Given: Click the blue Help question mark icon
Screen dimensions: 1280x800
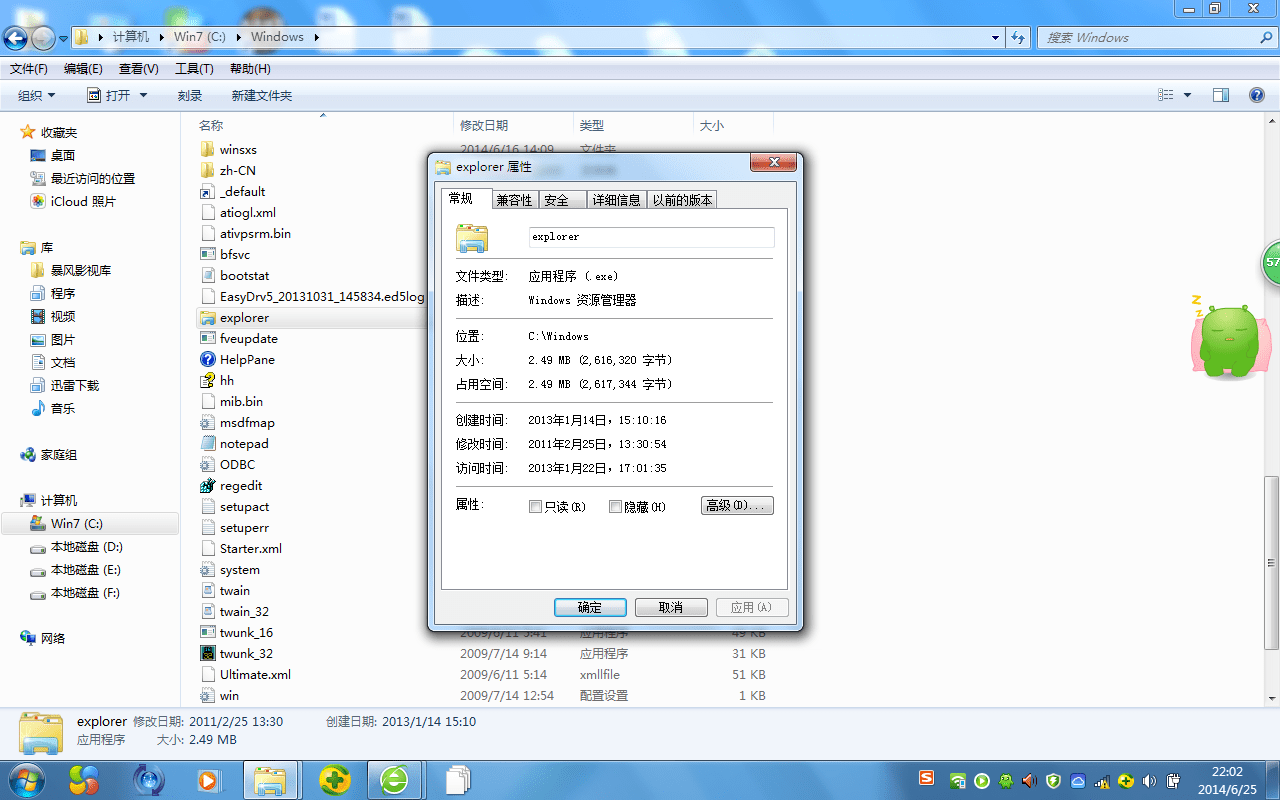Looking at the screenshot, I should tap(1257, 94).
